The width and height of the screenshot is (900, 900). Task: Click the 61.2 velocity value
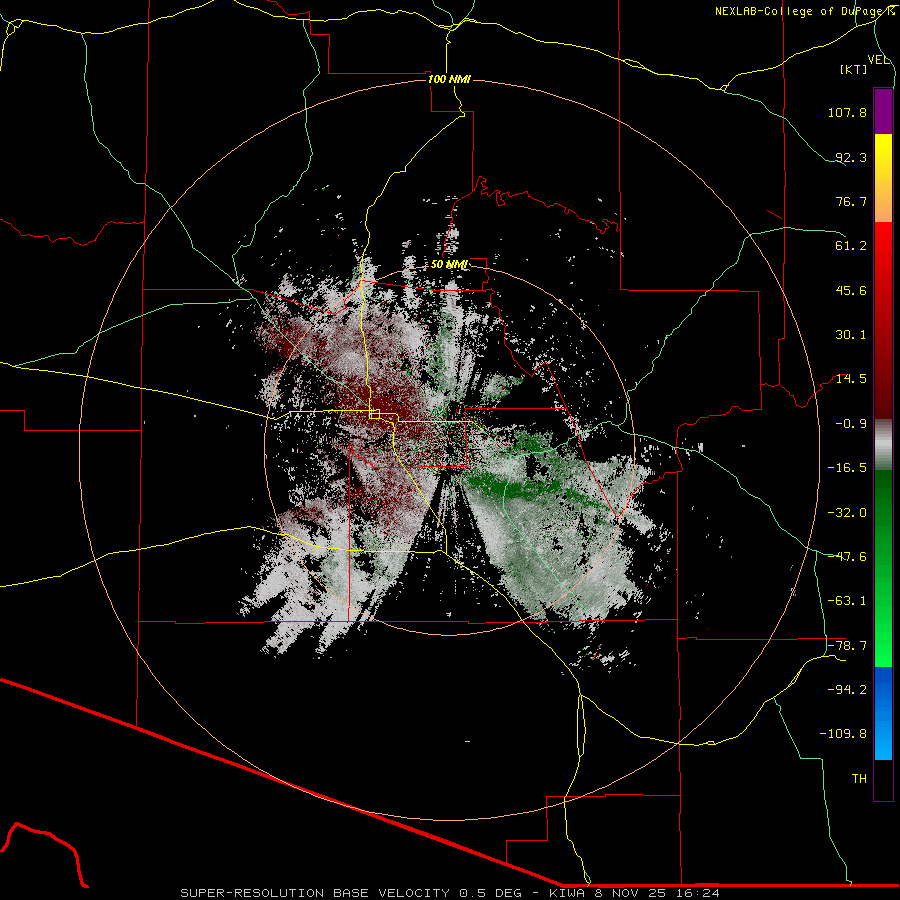pos(851,246)
